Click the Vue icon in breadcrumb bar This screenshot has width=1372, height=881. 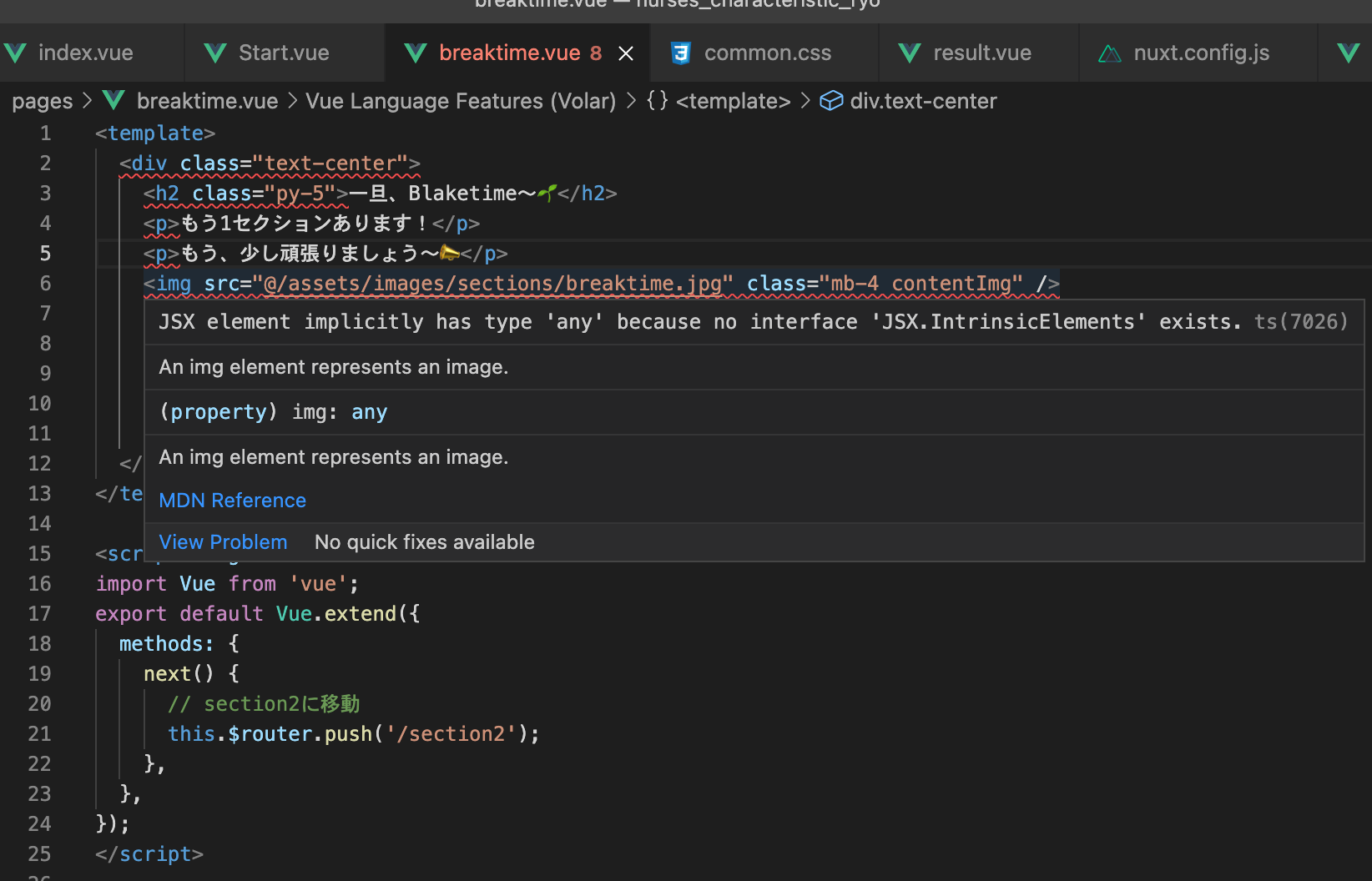(x=113, y=101)
